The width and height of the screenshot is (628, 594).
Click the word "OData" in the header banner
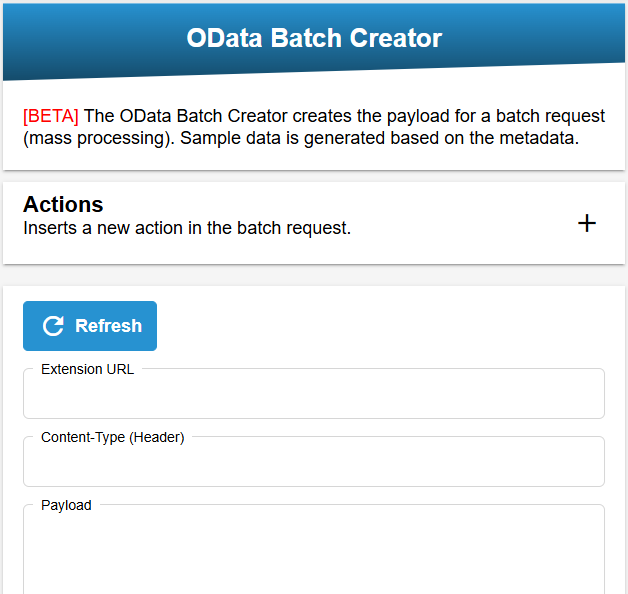point(224,38)
